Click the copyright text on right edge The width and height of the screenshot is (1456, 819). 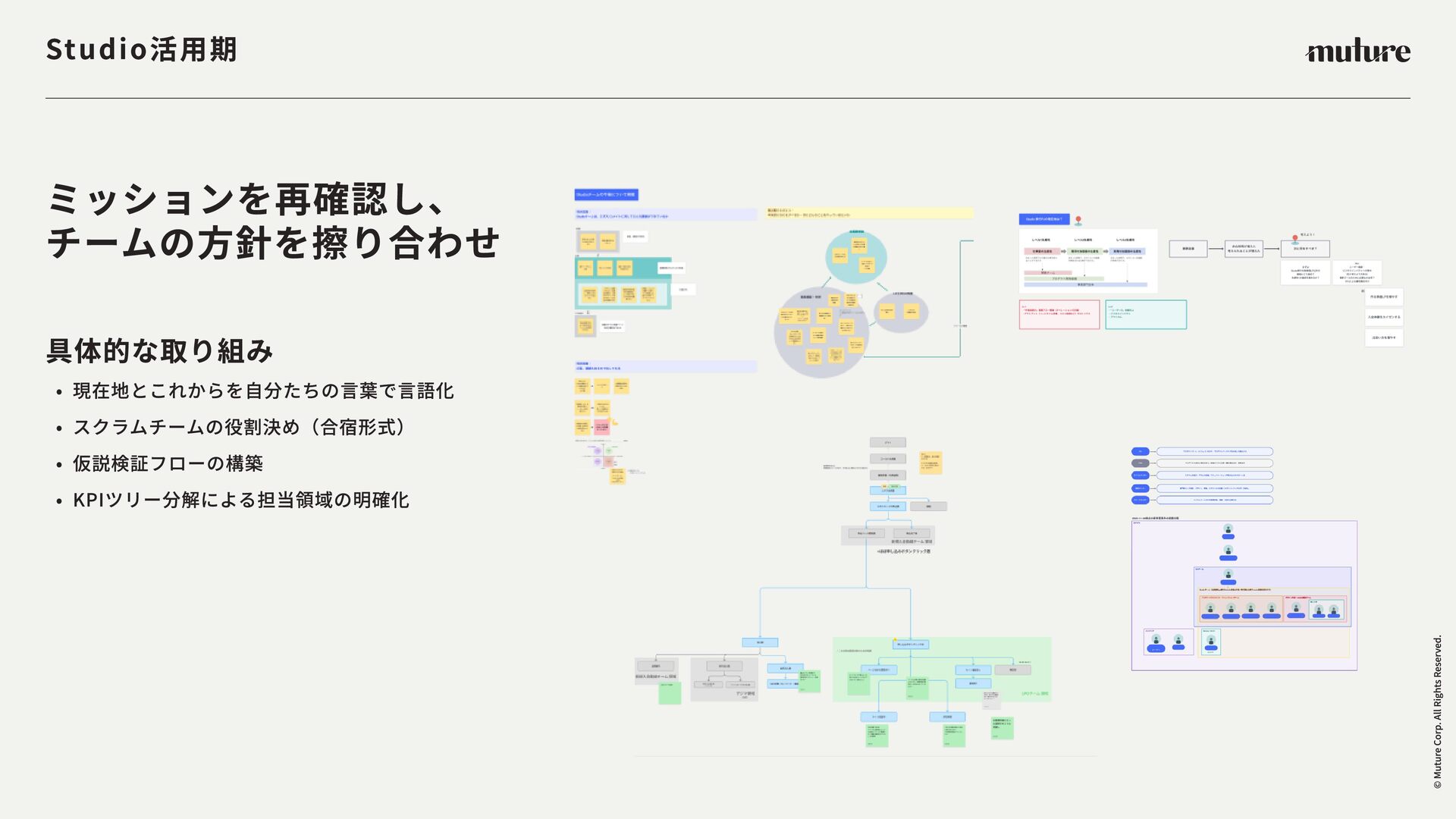click(x=1437, y=711)
